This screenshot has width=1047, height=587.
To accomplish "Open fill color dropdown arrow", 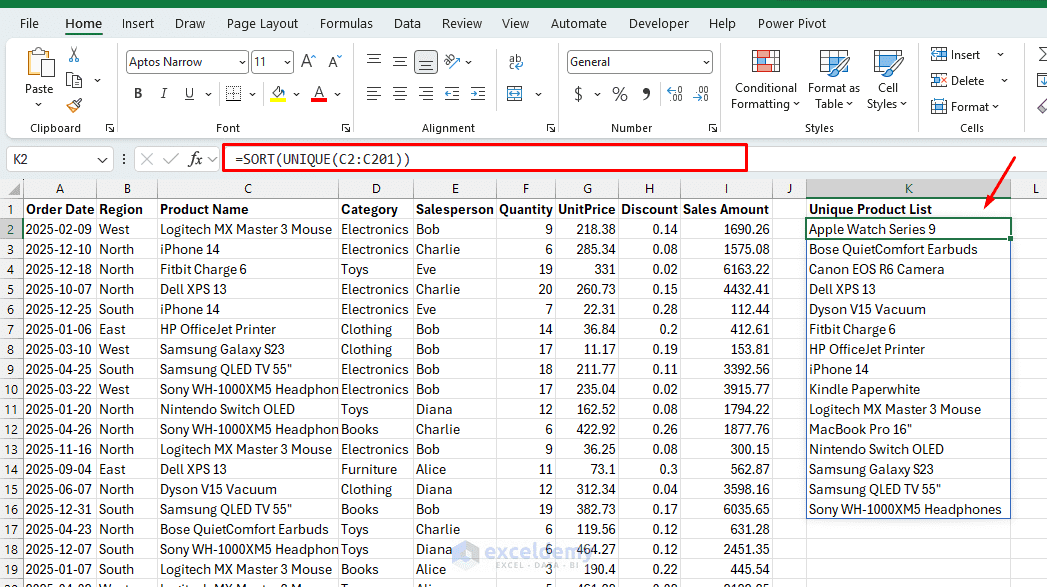I will (296, 94).
